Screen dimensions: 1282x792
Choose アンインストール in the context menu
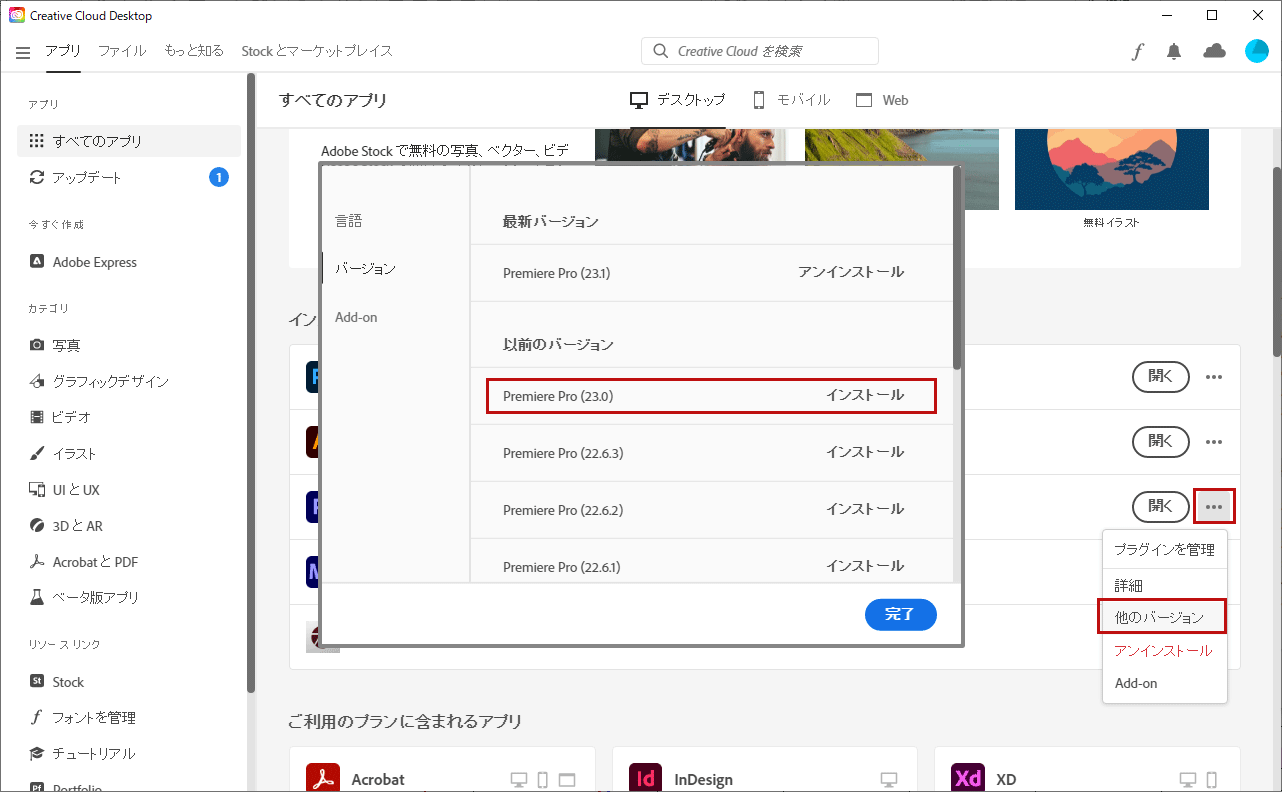point(1163,651)
